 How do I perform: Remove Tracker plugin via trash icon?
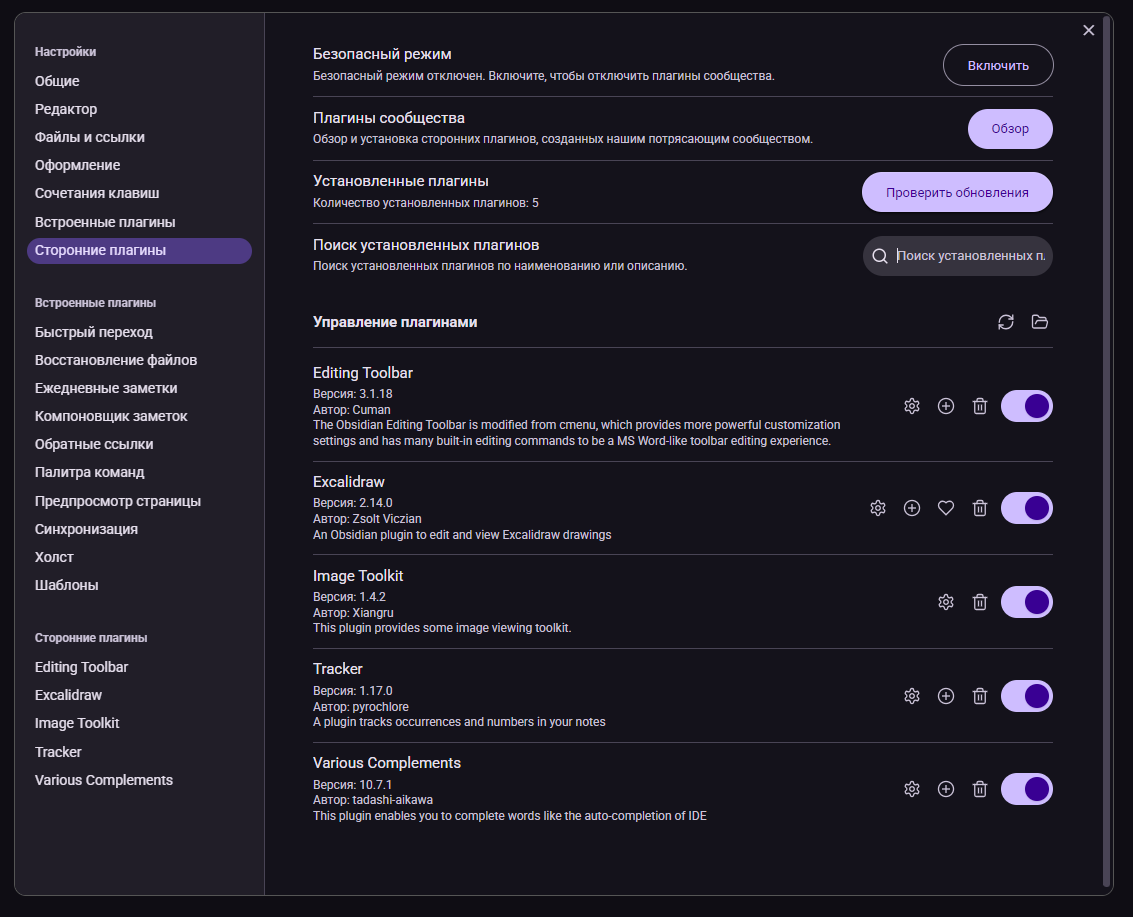[980, 696]
